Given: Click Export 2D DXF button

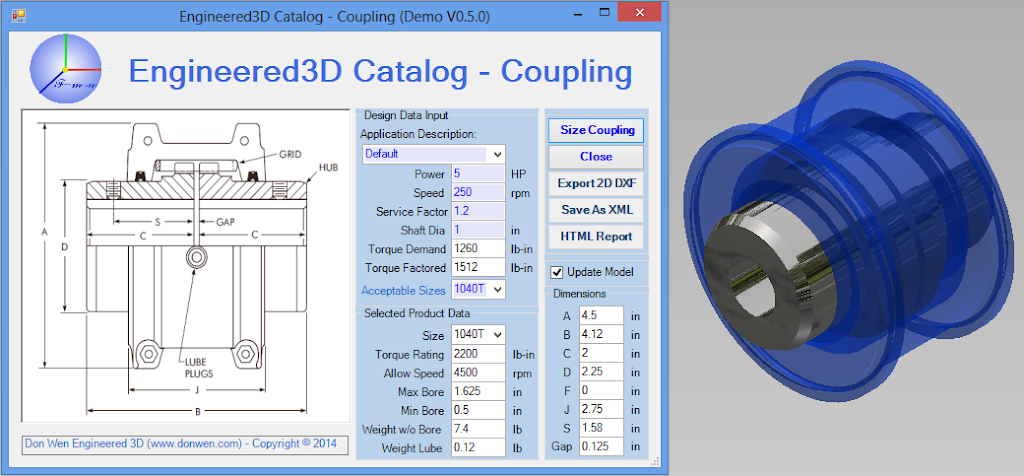Looking at the screenshot, I should (596, 183).
